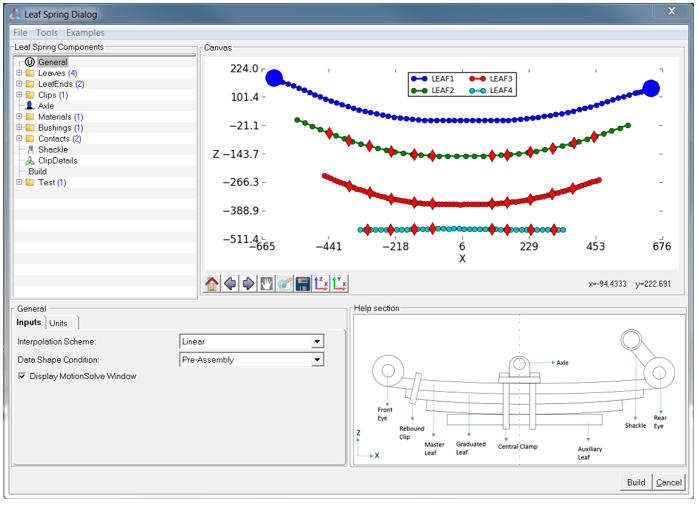Open the Tools menu
Viewport: 698px width, 506px height.
(x=47, y=33)
